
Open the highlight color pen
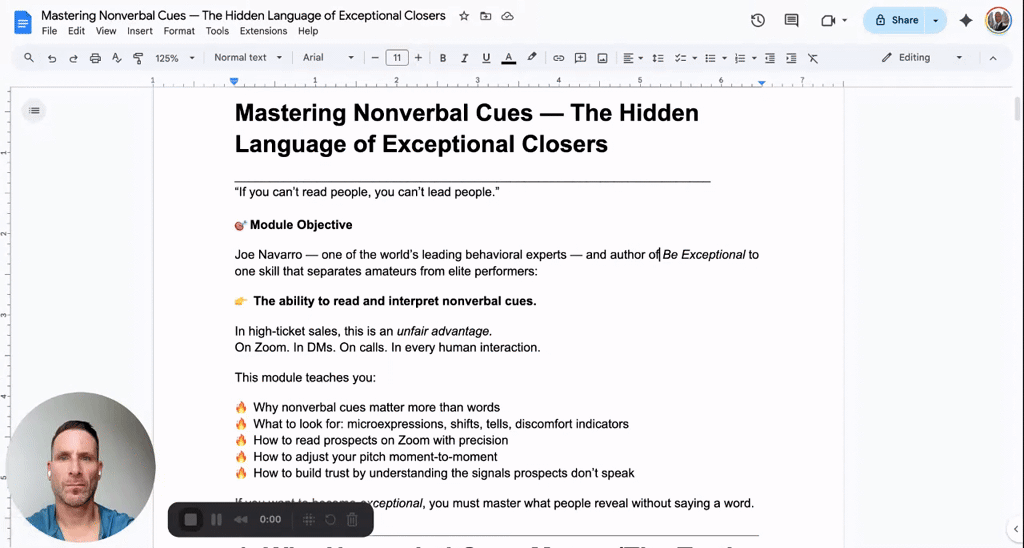(x=532, y=57)
